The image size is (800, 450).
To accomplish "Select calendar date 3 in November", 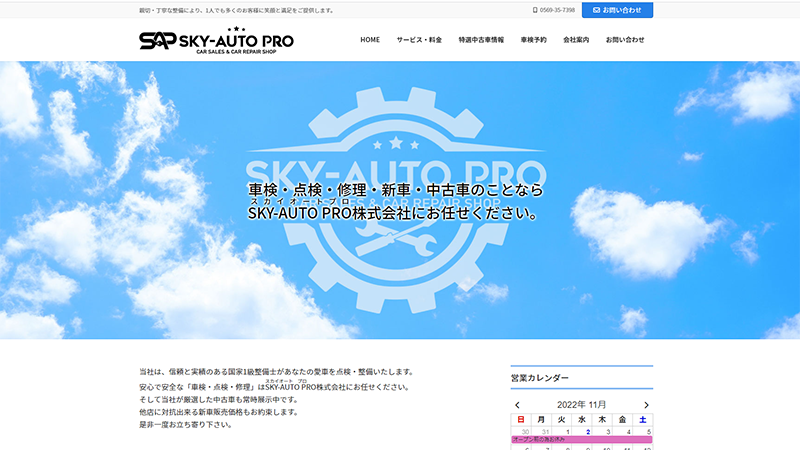I will (608, 432).
